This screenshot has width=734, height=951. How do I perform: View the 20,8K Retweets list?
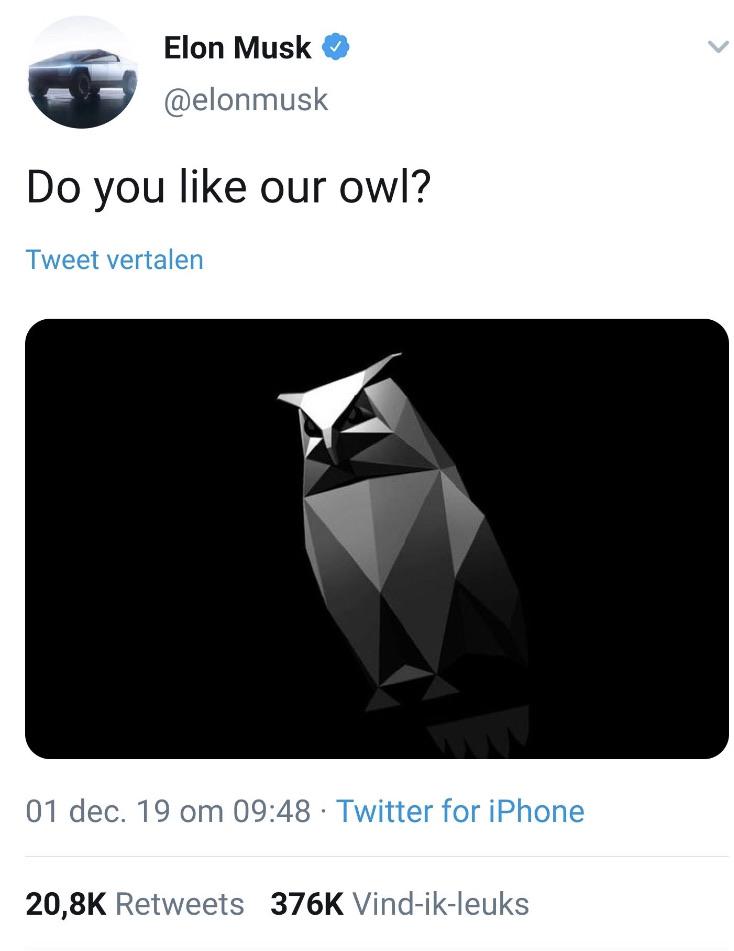point(134,903)
